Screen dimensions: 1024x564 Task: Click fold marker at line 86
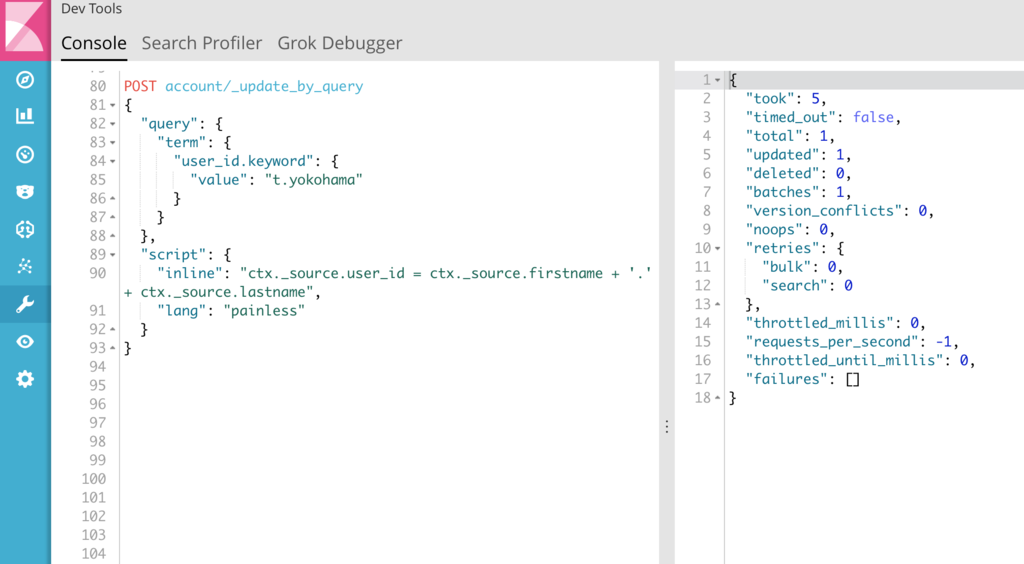[x=113, y=198]
